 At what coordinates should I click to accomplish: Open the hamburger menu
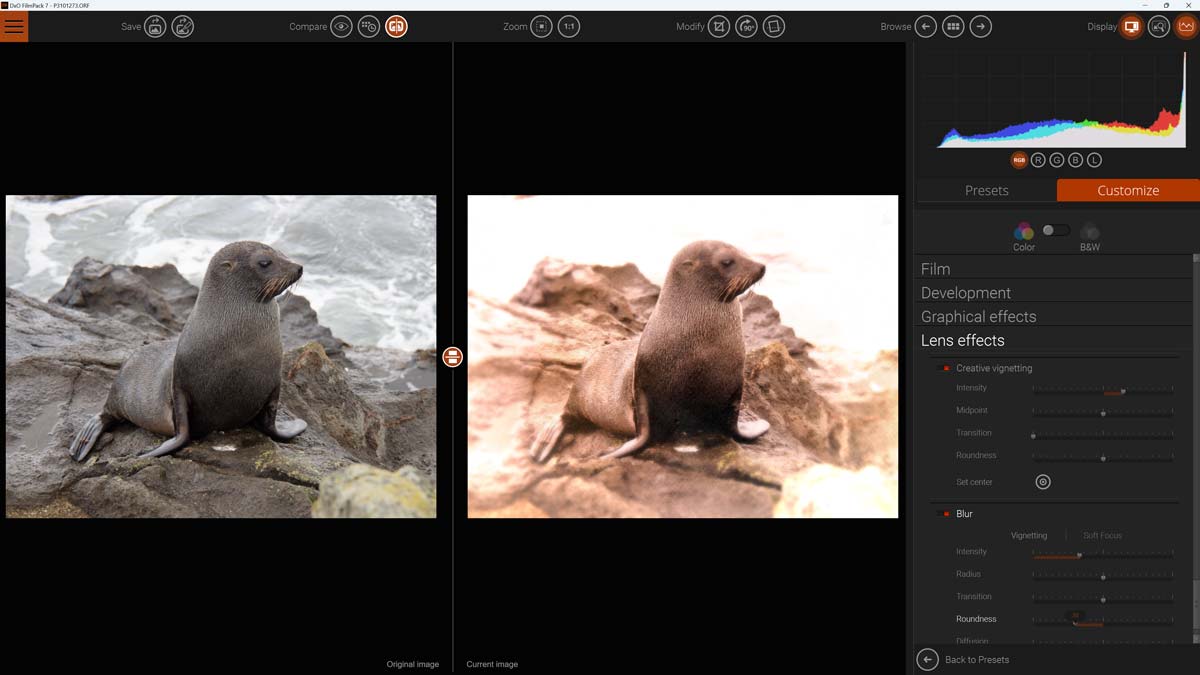click(x=14, y=26)
